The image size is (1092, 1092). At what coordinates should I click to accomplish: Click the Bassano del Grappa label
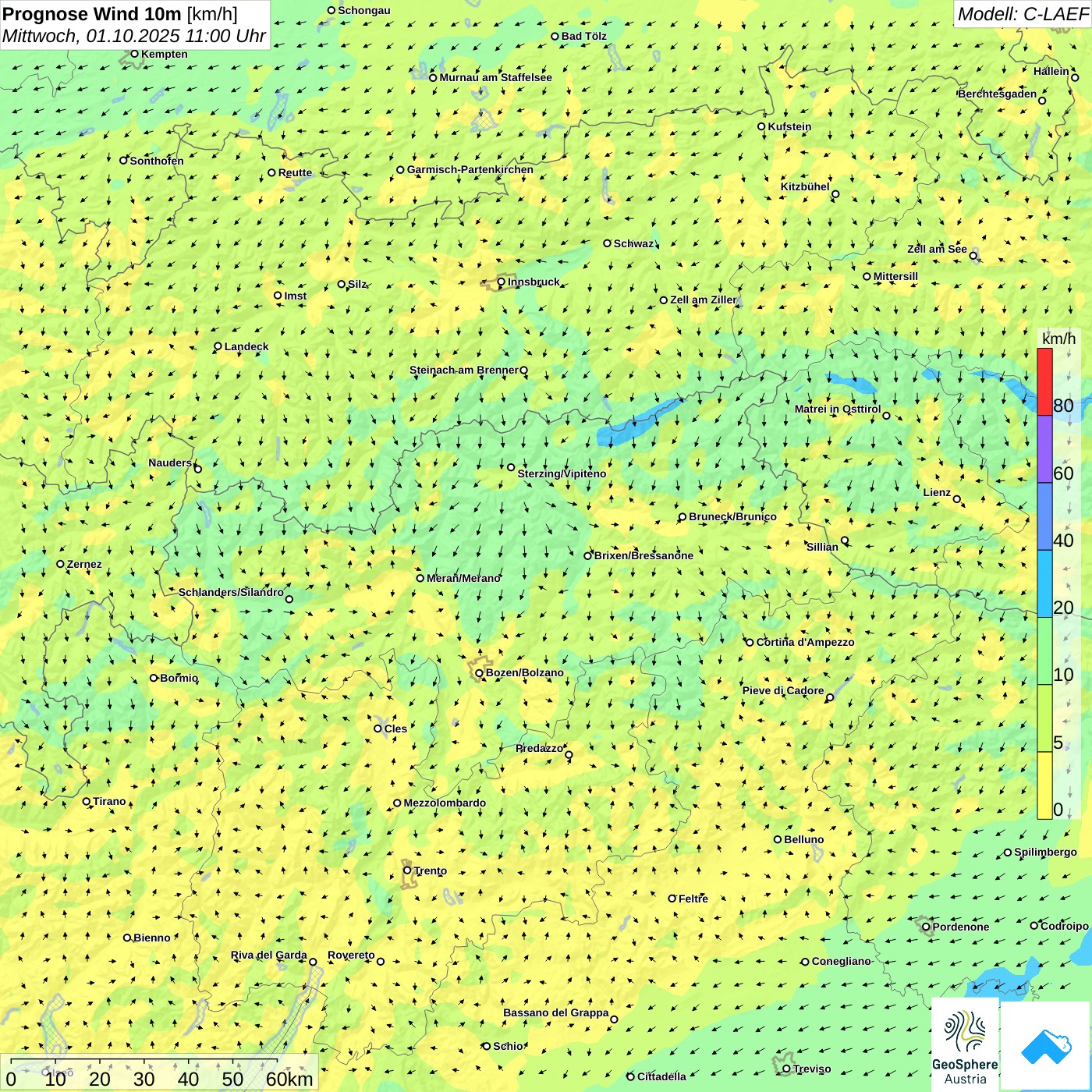point(556,1012)
